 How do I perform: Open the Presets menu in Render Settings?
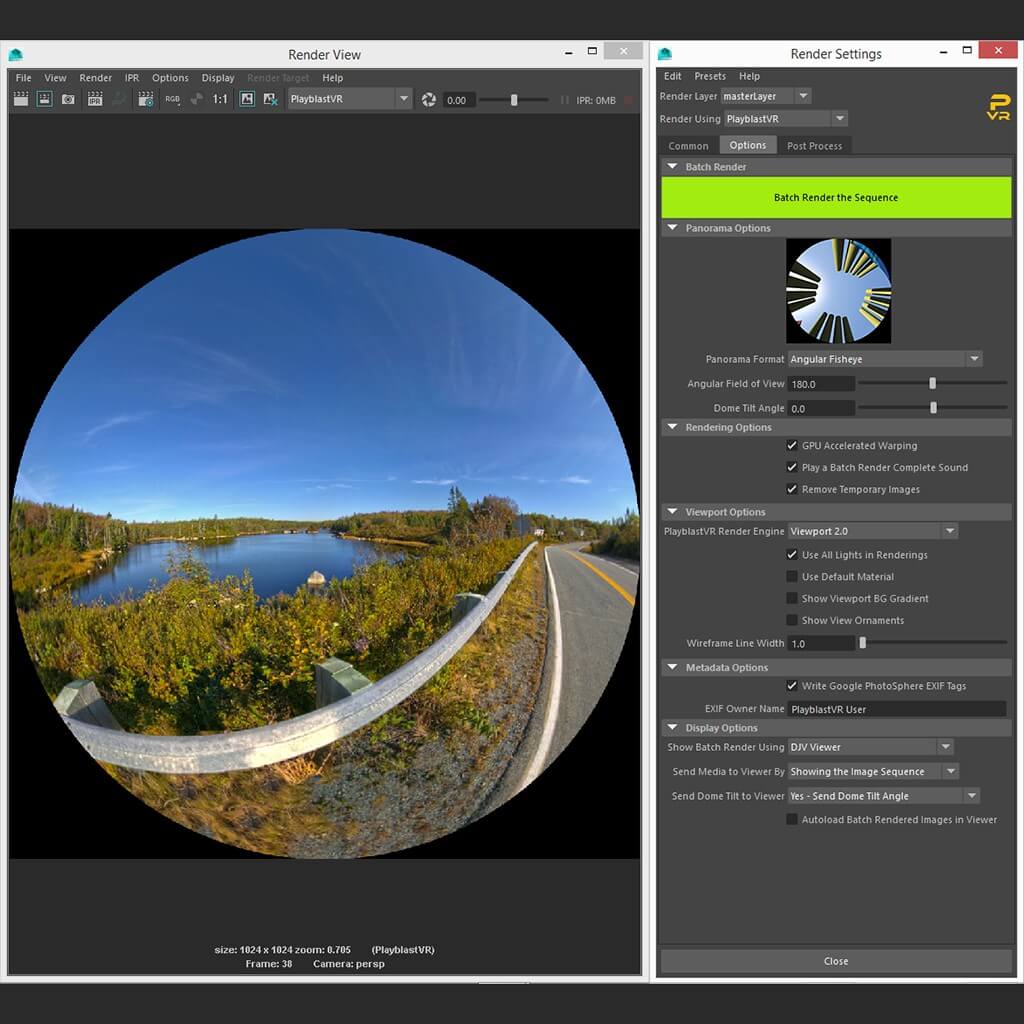(710, 76)
